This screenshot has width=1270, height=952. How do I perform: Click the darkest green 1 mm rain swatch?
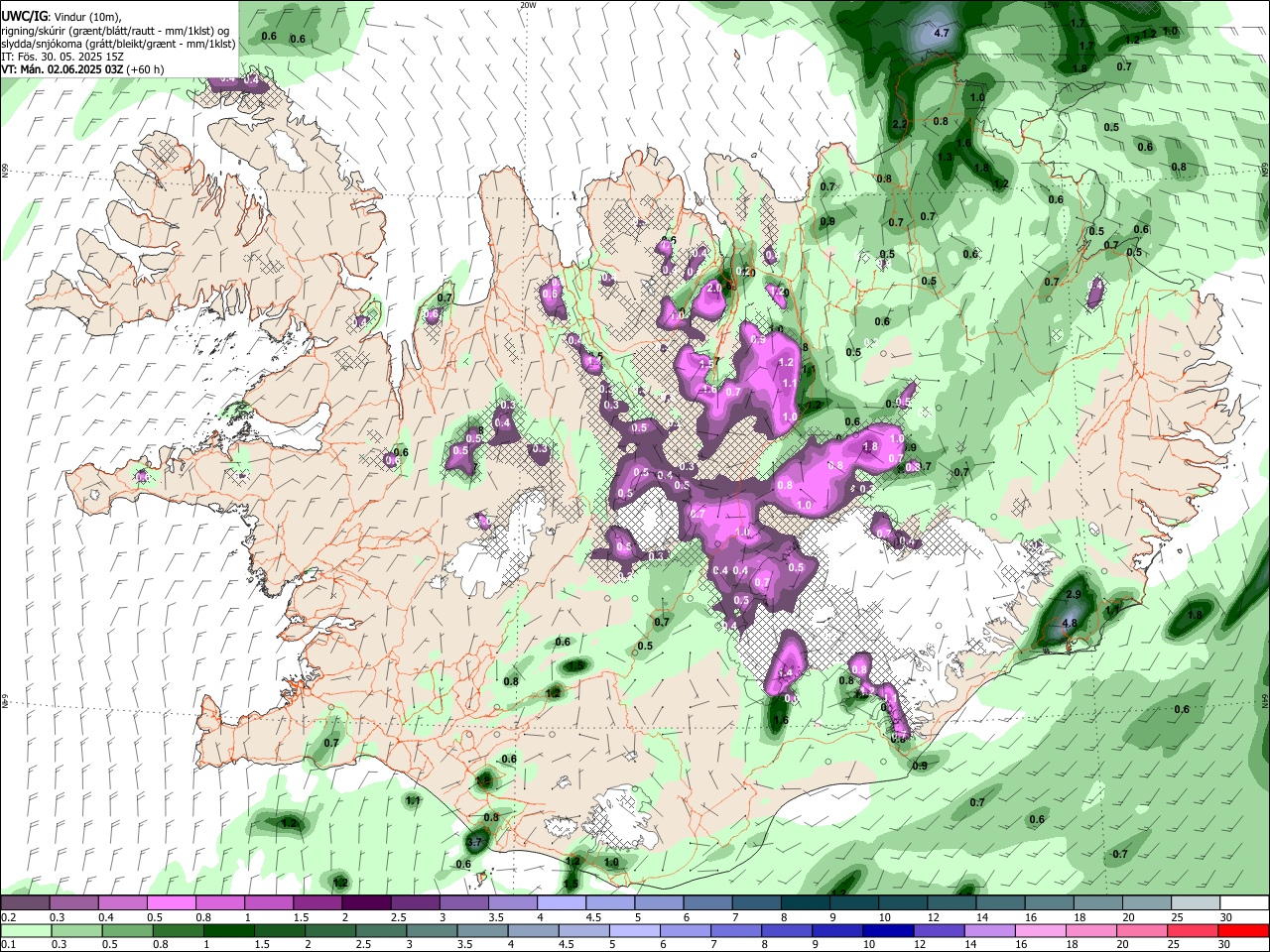coord(228,930)
